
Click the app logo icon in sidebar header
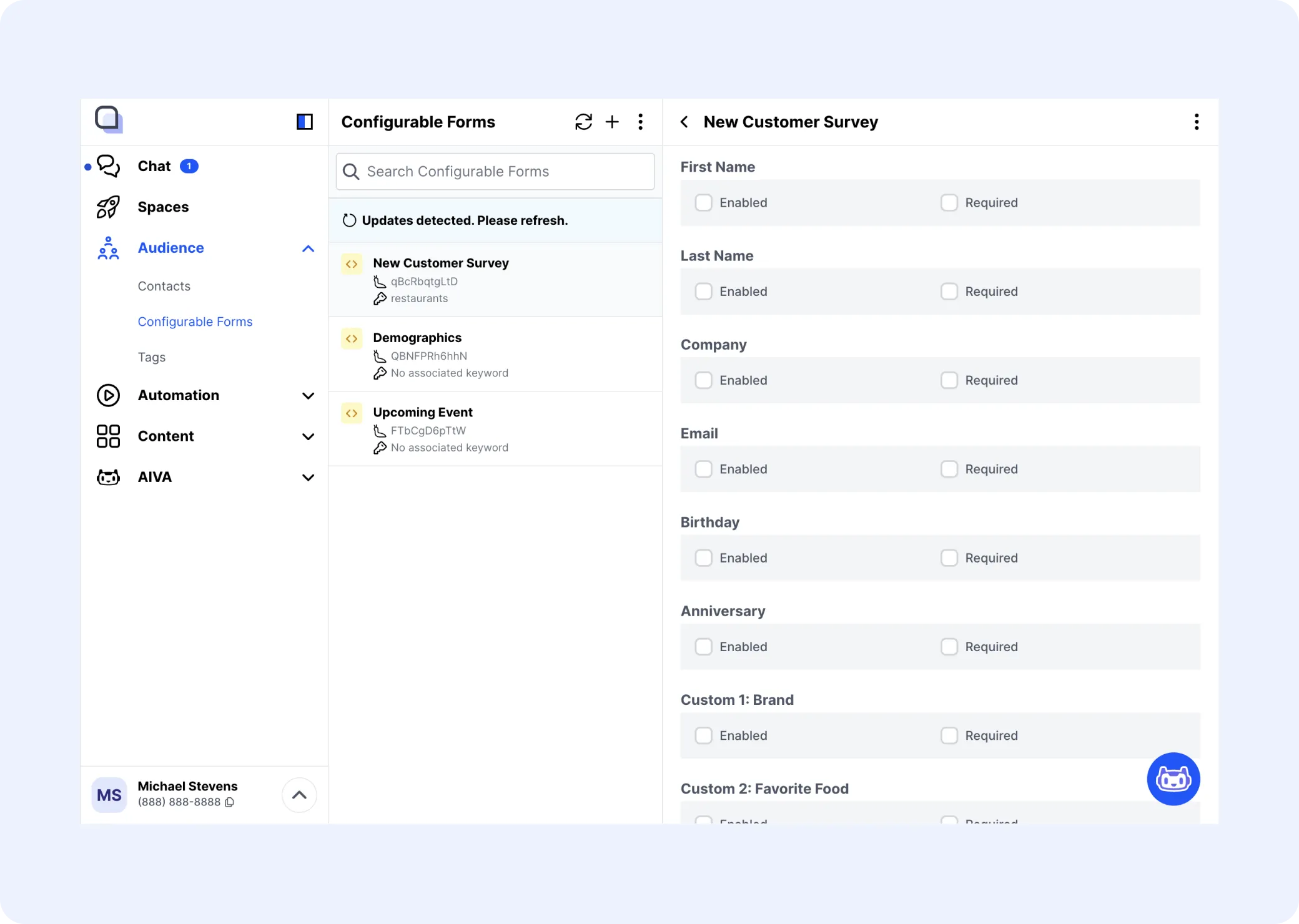tap(109, 119)
